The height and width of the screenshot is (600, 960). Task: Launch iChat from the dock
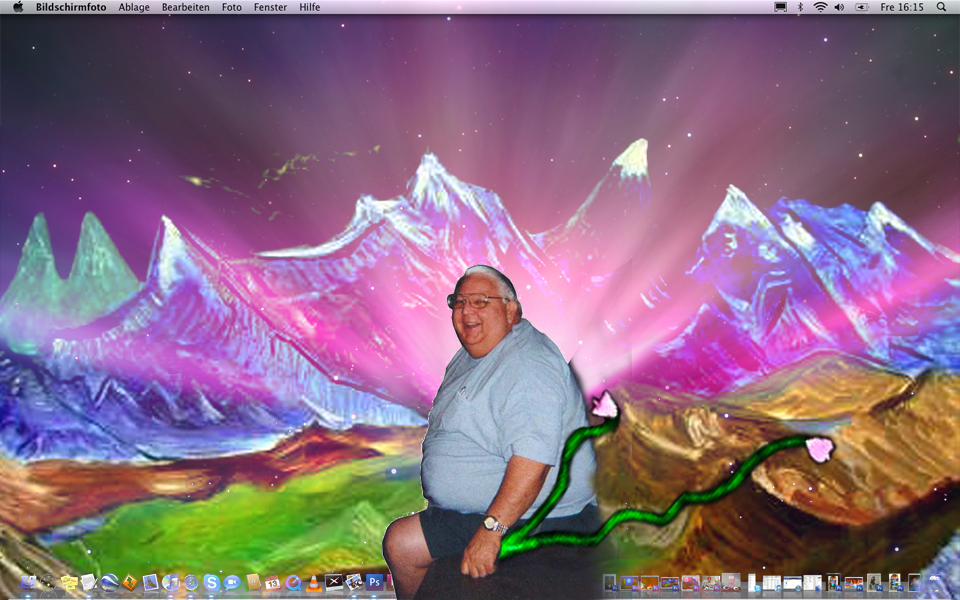coord(232,582)
